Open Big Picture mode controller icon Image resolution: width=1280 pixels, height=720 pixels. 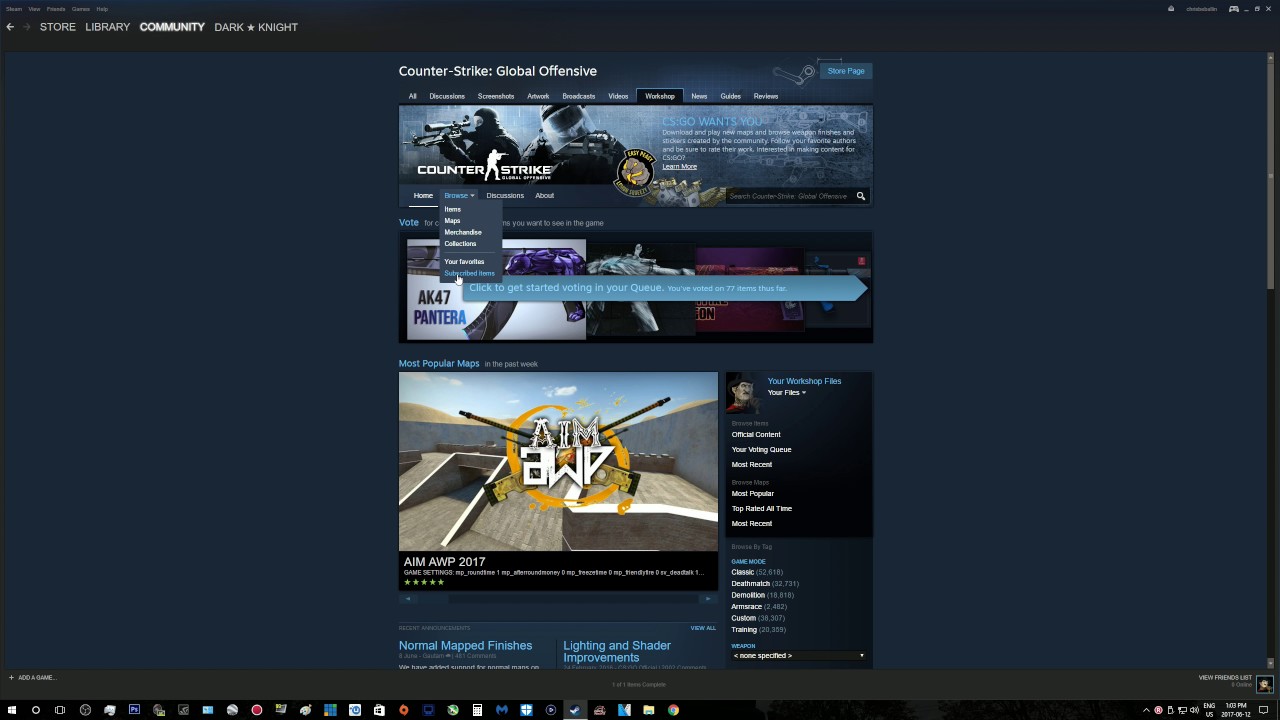[1234, 9]
